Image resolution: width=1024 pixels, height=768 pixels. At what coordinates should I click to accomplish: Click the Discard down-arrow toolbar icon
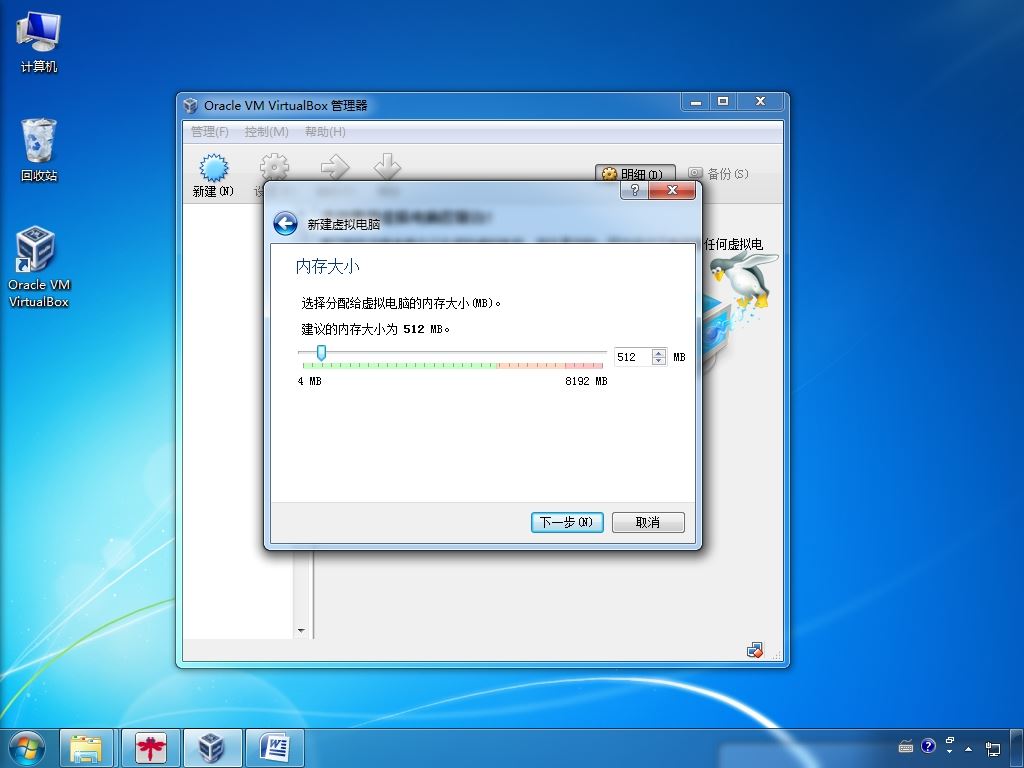tap(387, 167)
